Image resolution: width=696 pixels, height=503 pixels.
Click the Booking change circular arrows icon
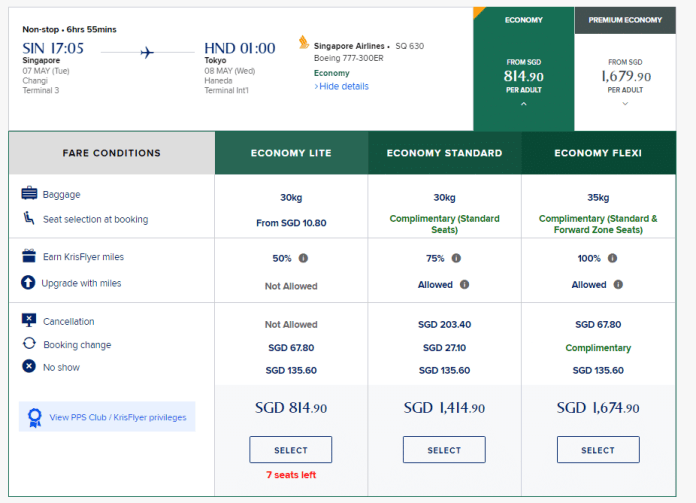29,344
